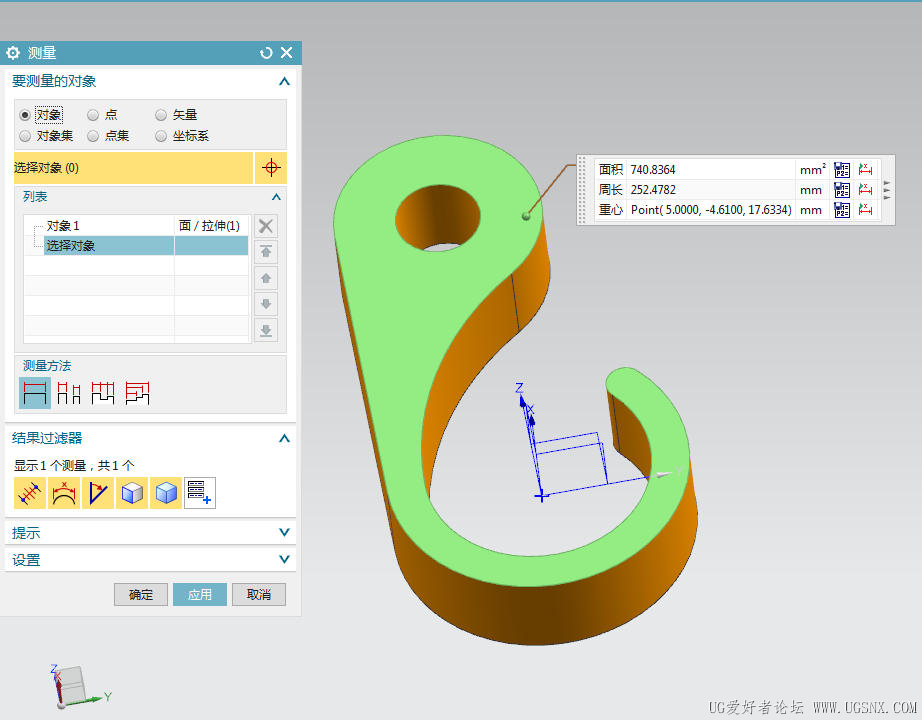The image size is (922, 720).
Task: Click the 应用 button
Action: coord(200,594)
